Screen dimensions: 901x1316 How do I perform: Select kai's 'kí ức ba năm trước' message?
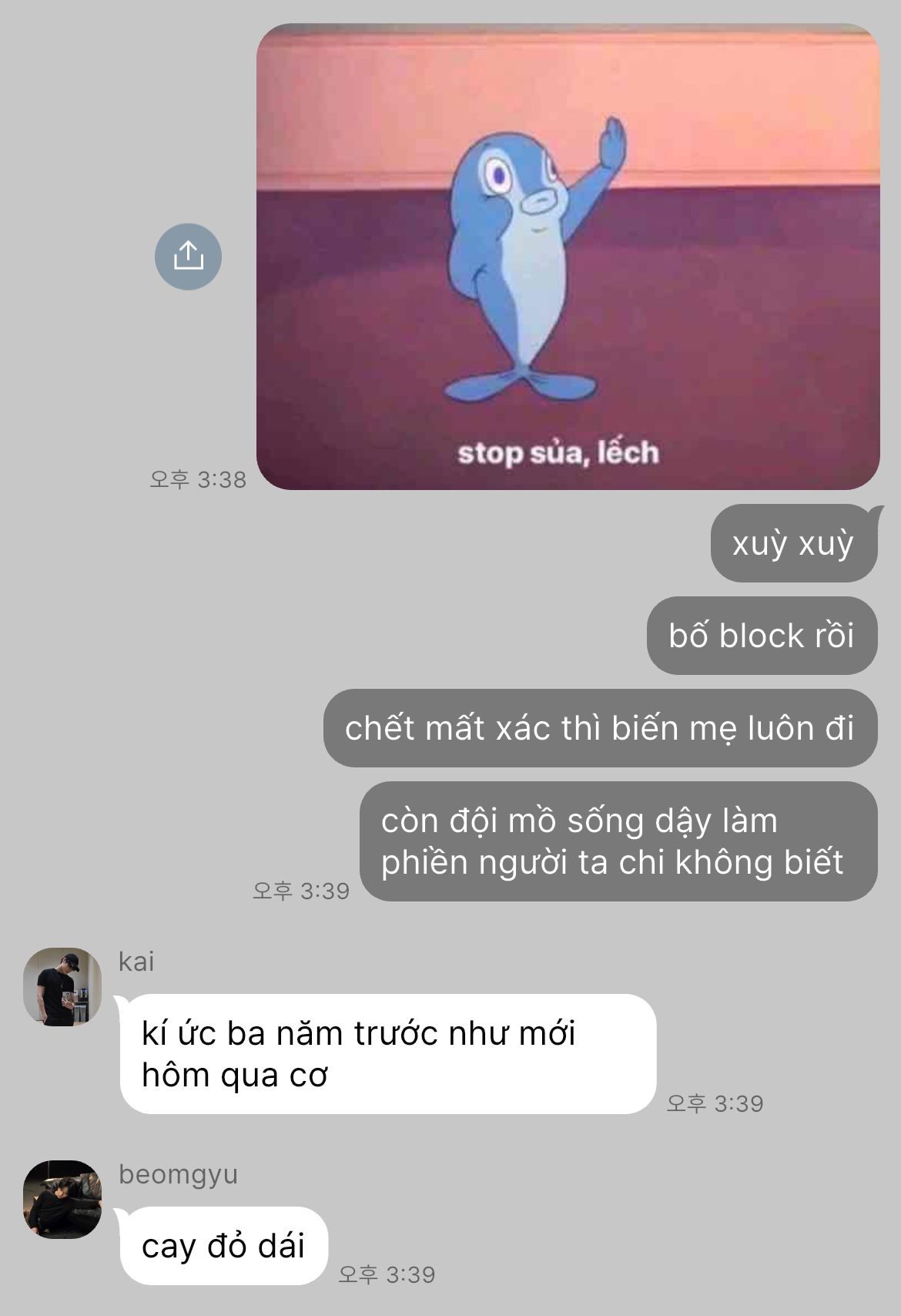pyautogui.click(x=388, y=1054)
